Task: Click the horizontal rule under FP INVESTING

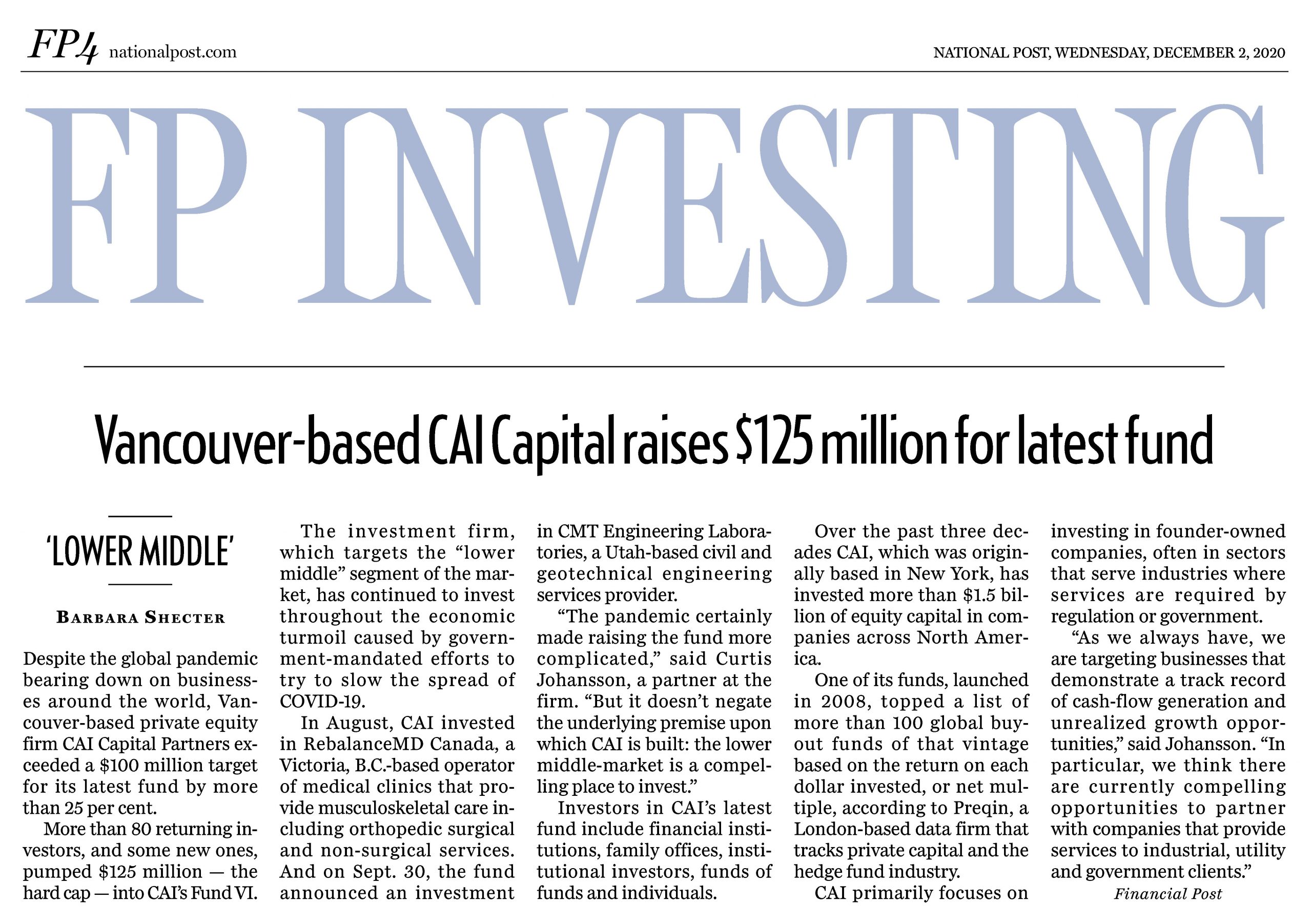Action: 654,366
